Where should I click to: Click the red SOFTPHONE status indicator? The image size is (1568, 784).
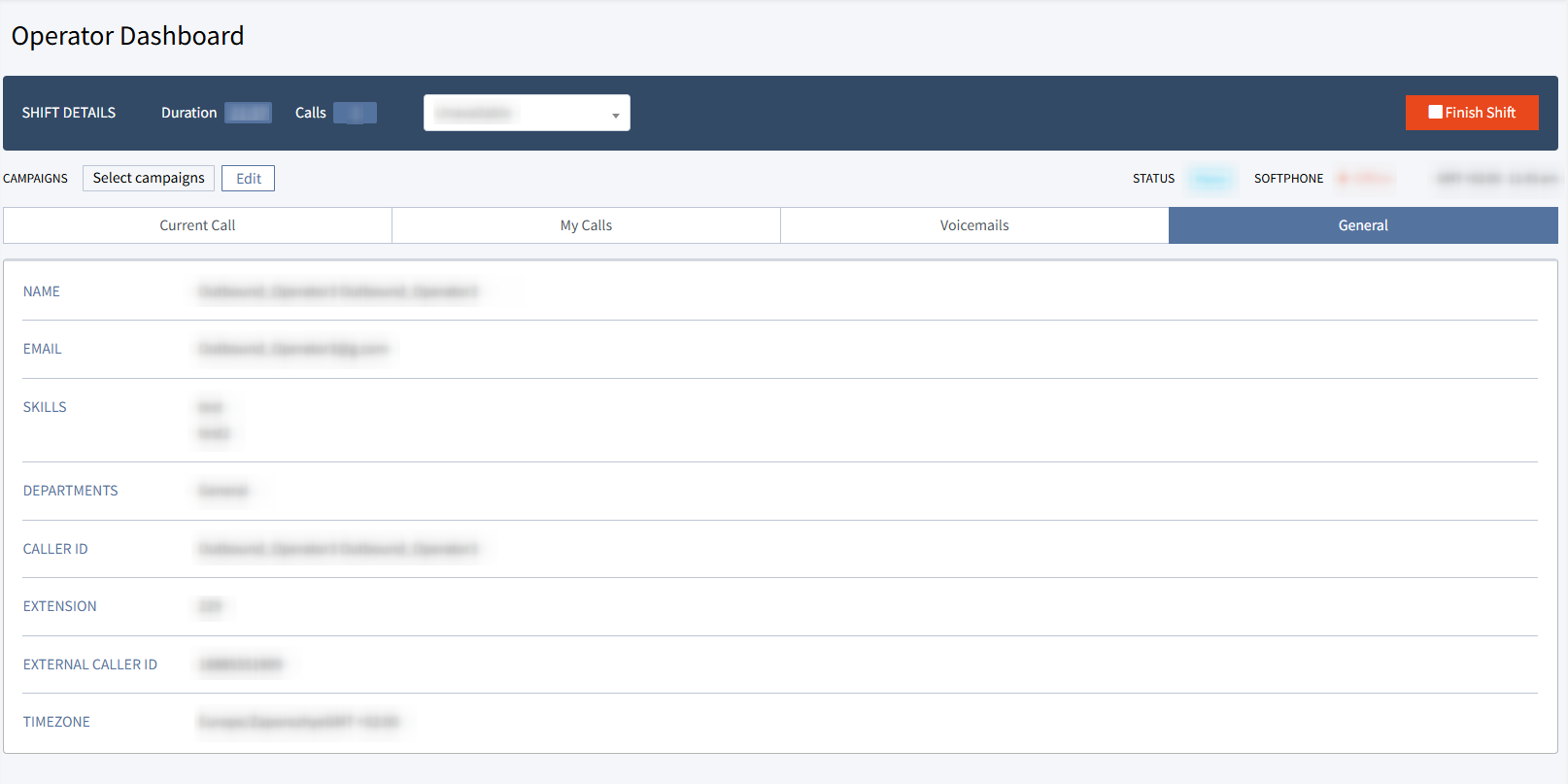pos(1365,179)
